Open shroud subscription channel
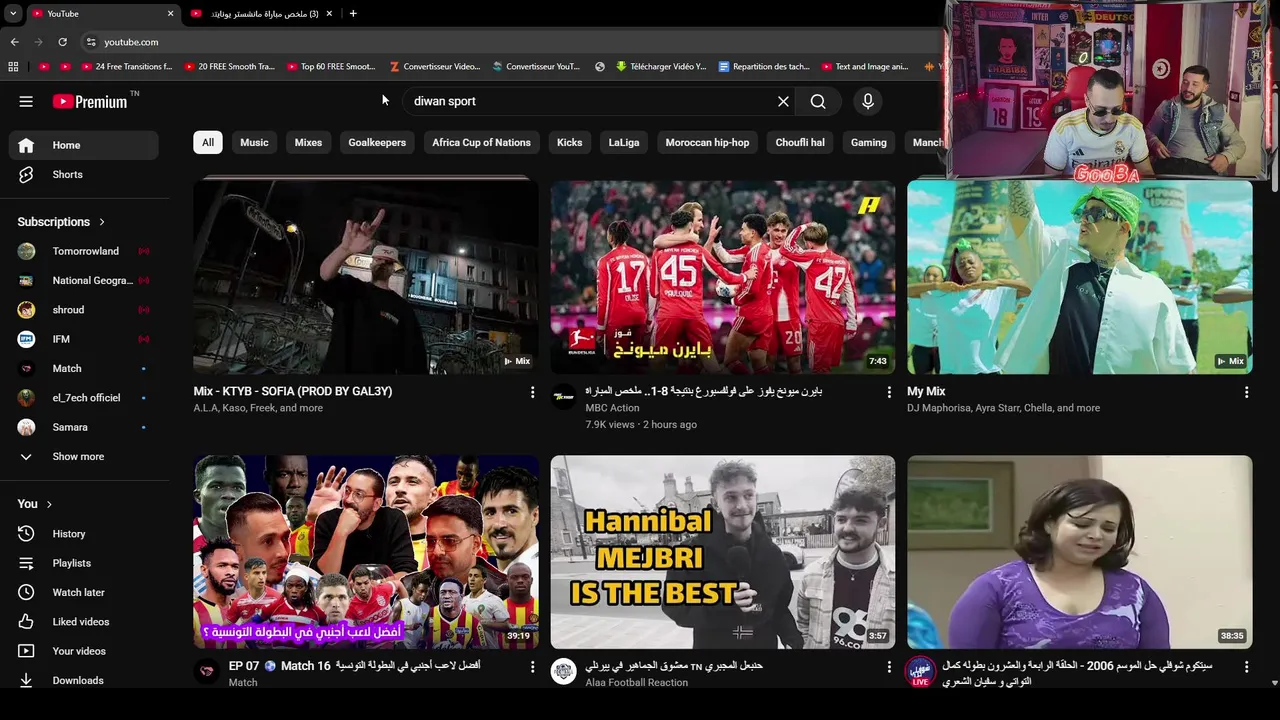This screenshot has height=720, width=1280. pos(84,310)
